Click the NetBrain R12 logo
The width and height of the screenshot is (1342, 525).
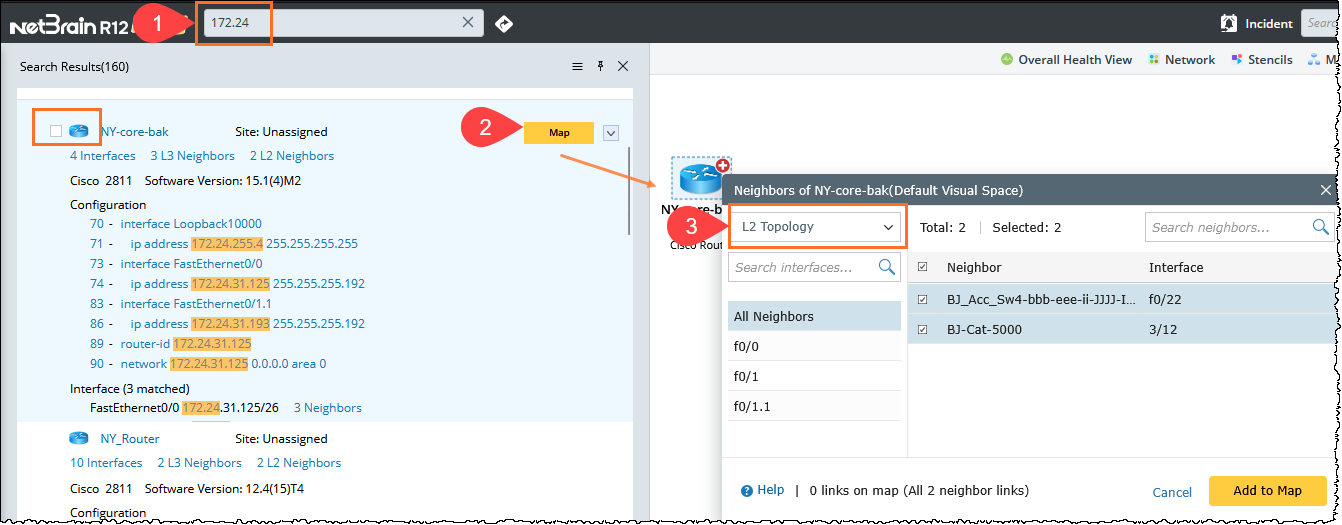(x=69, y=26)
